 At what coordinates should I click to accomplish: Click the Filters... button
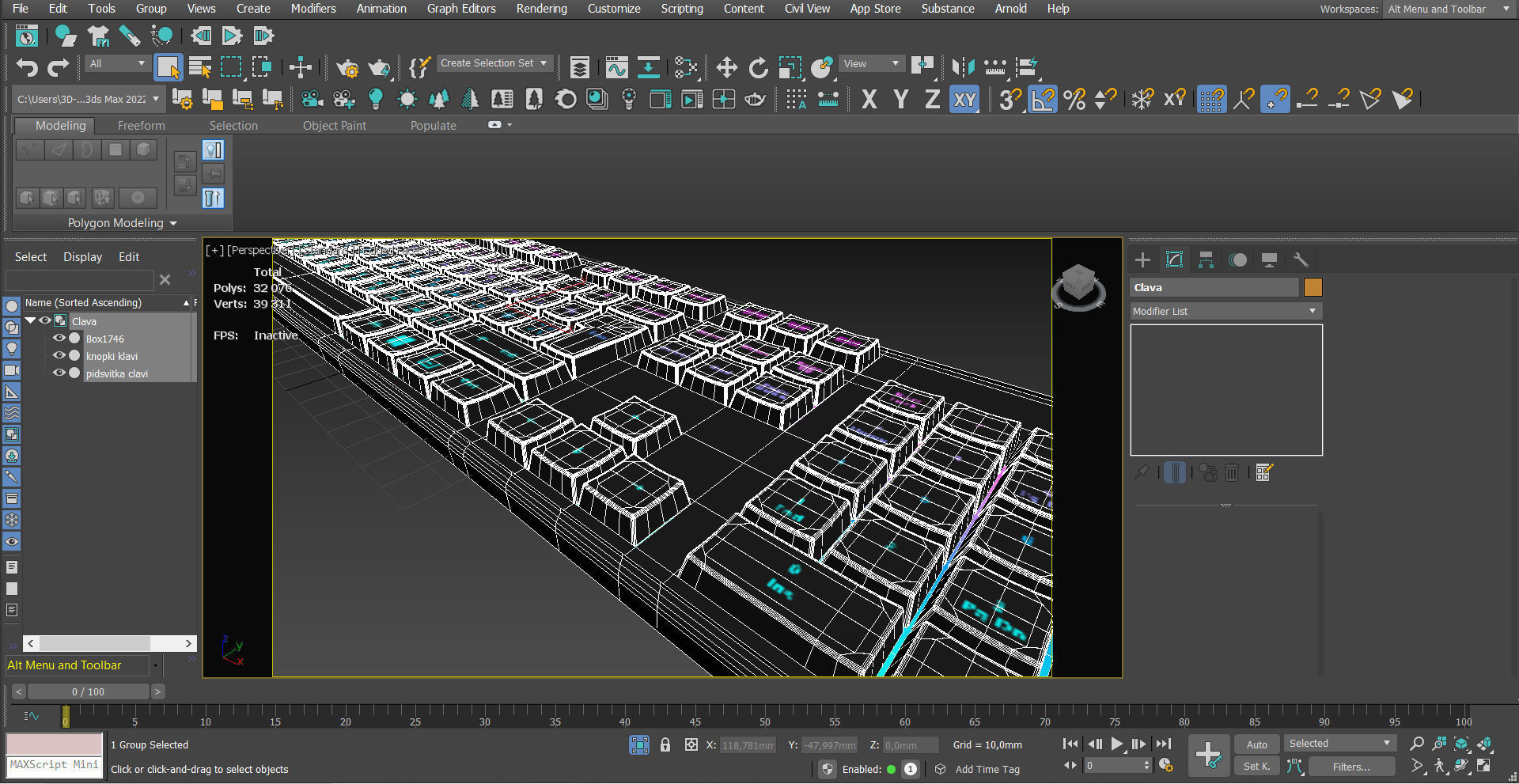1350,767
